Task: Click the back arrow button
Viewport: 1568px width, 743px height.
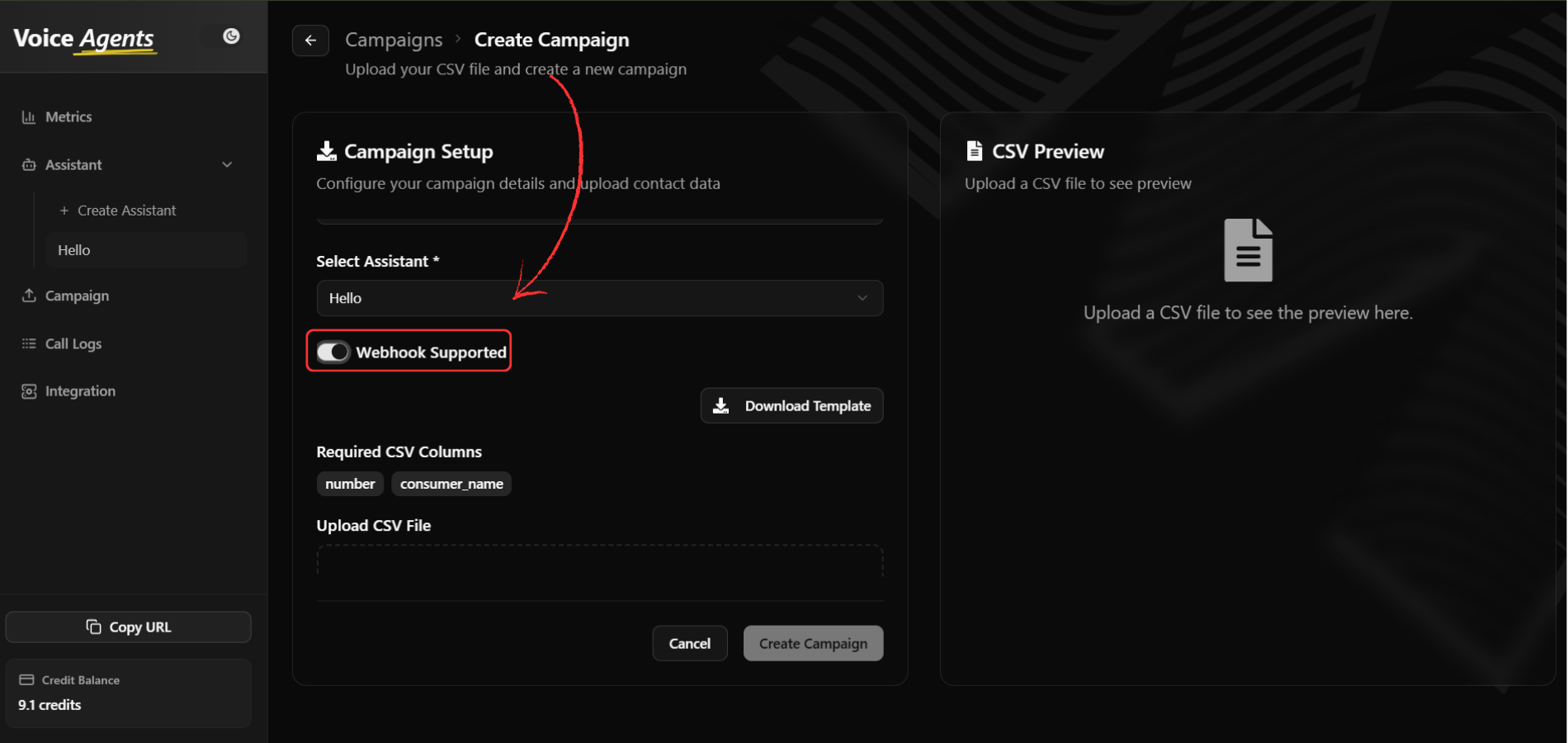Action: [x=310, y=40]
